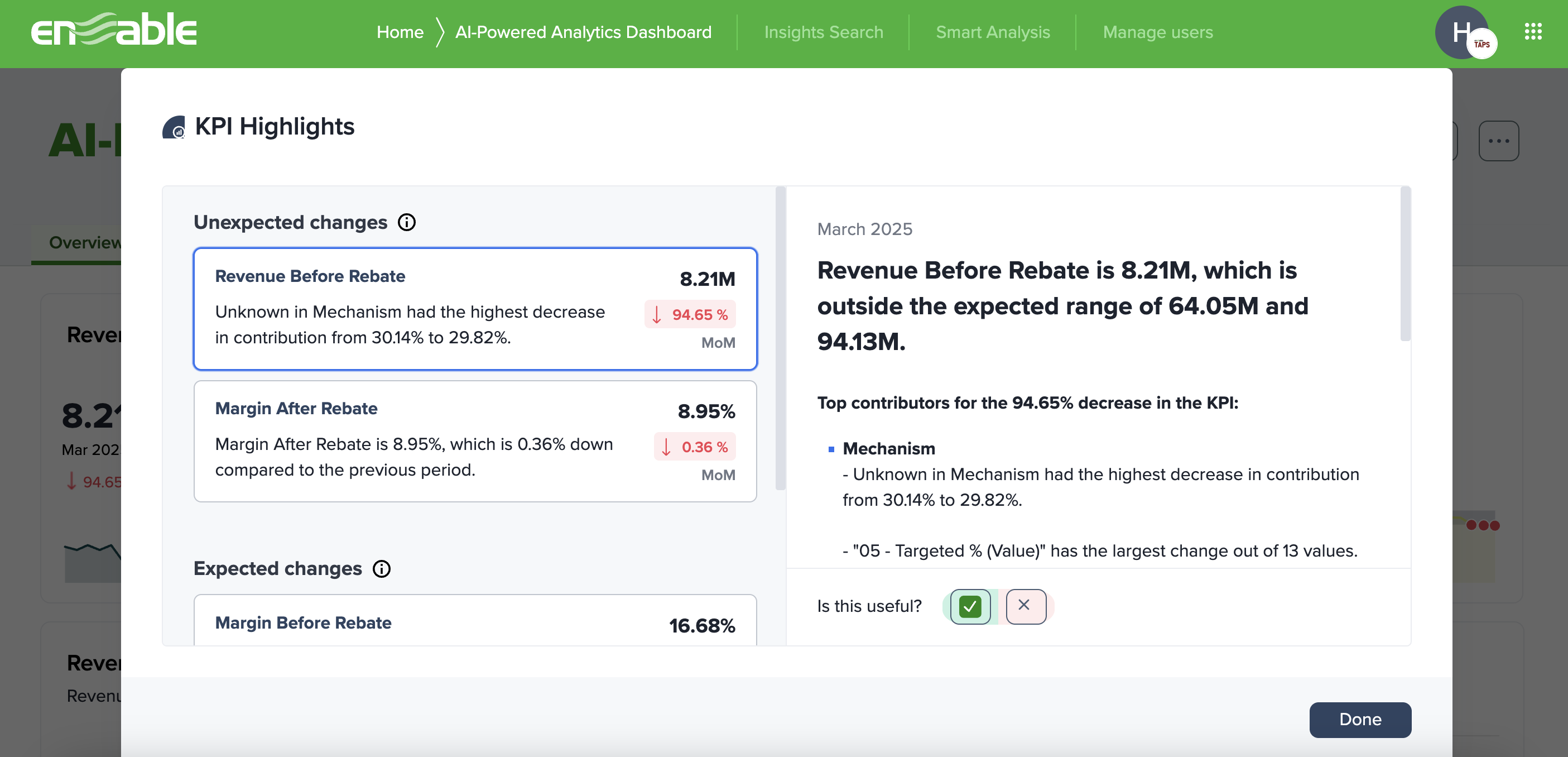Open the Manage users link
1568x757 pixels.
[x=1157, y=32]
